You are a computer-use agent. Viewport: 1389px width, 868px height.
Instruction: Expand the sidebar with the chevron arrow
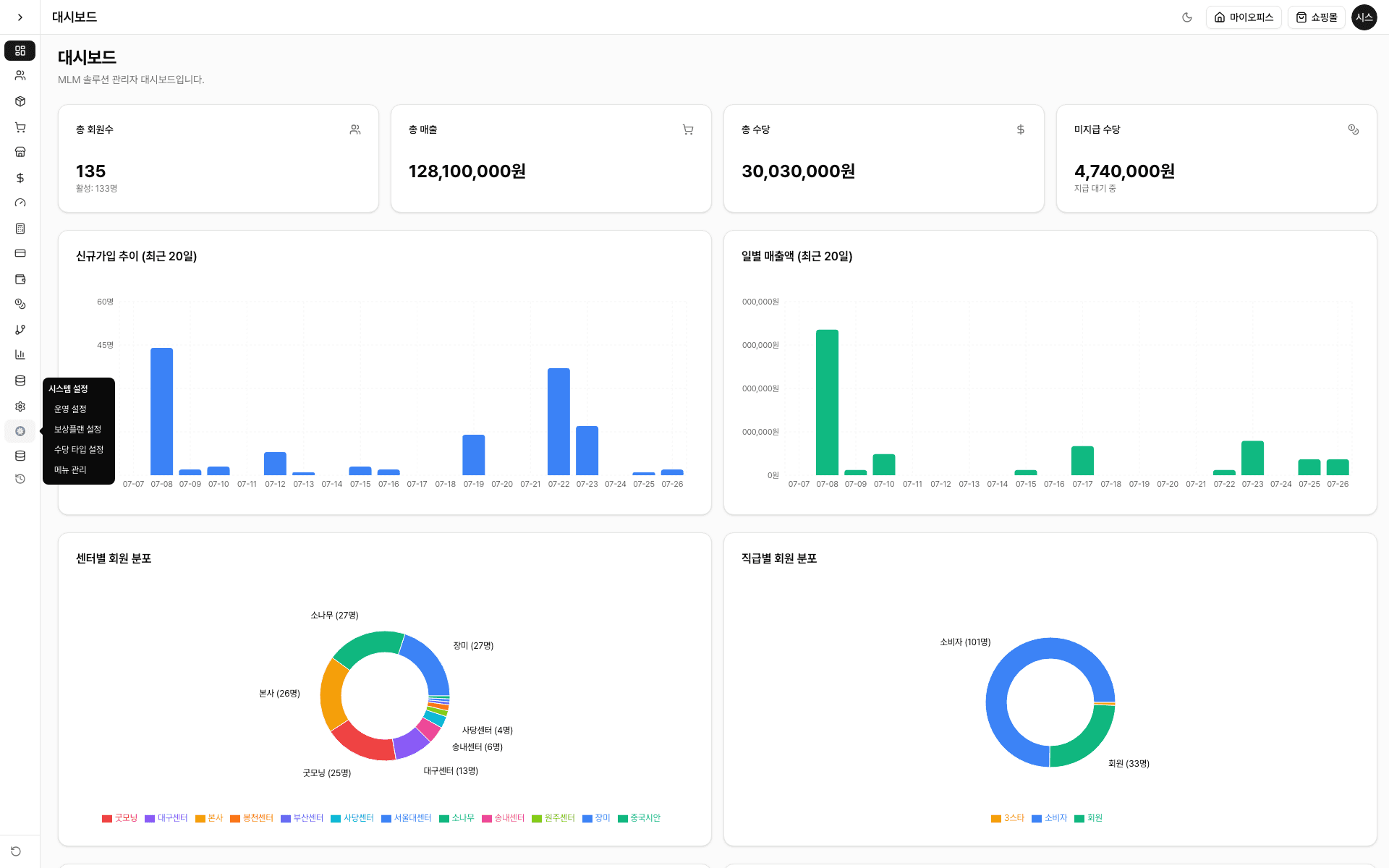tap(20, 17)
